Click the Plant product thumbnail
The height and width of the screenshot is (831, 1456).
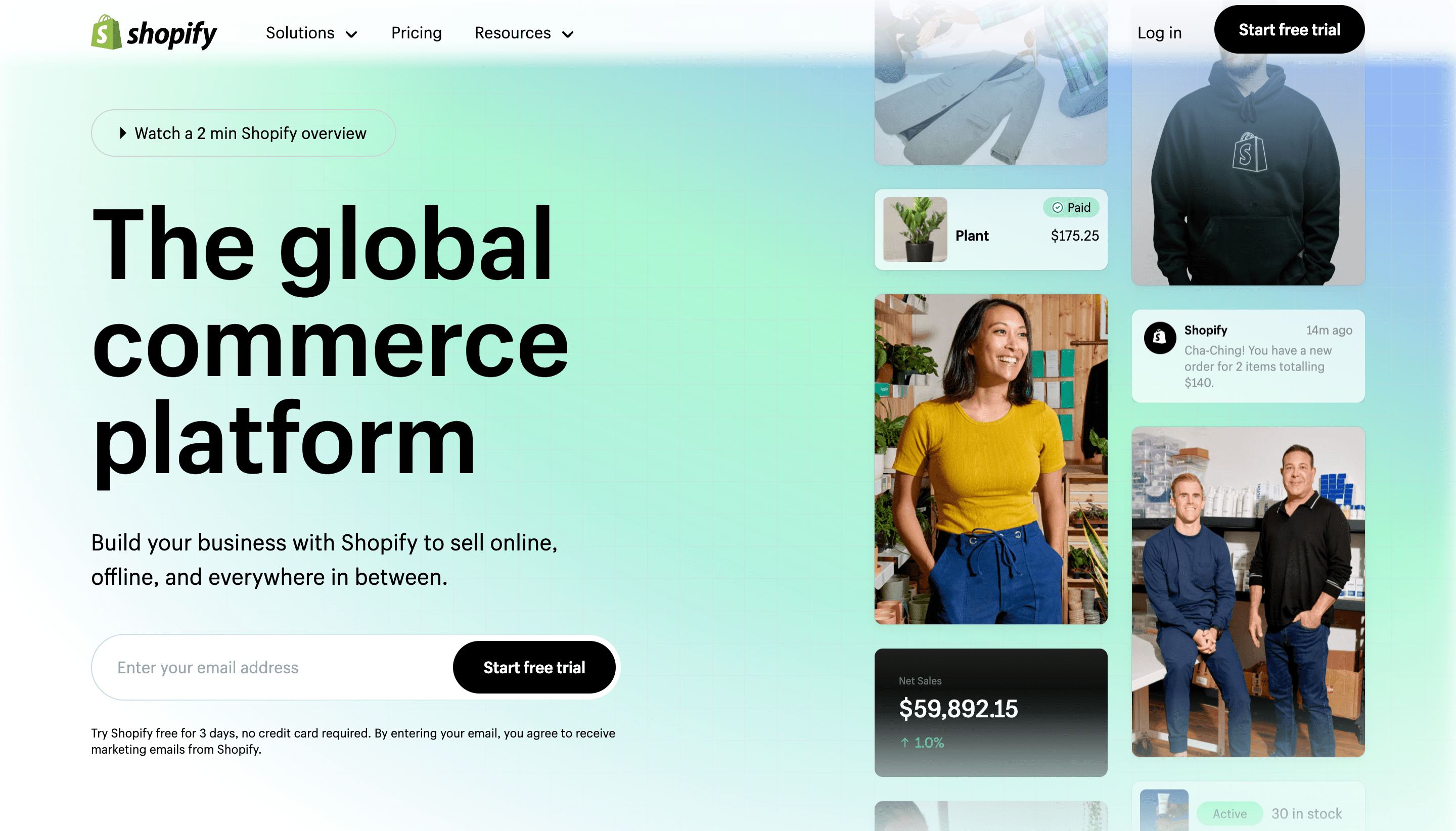915,229
